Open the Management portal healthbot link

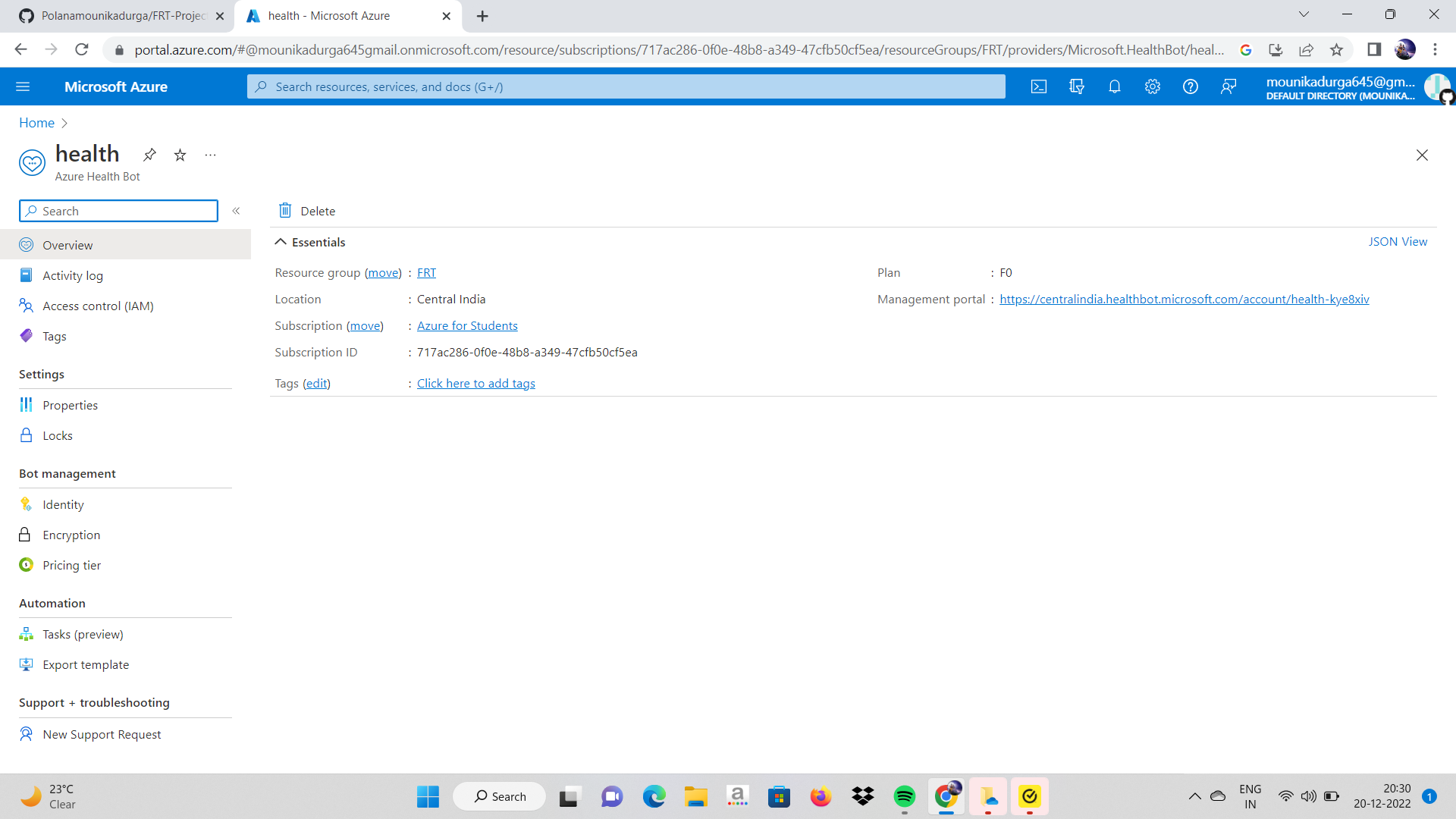tap(1184, 299)
